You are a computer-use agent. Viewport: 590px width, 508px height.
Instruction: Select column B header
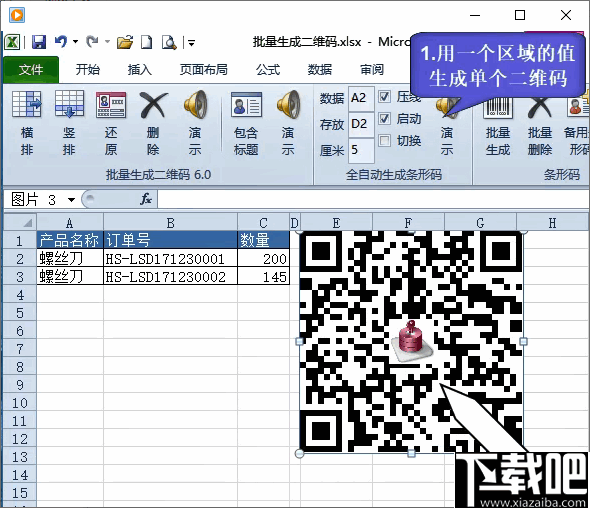click(x=170, y=223)
